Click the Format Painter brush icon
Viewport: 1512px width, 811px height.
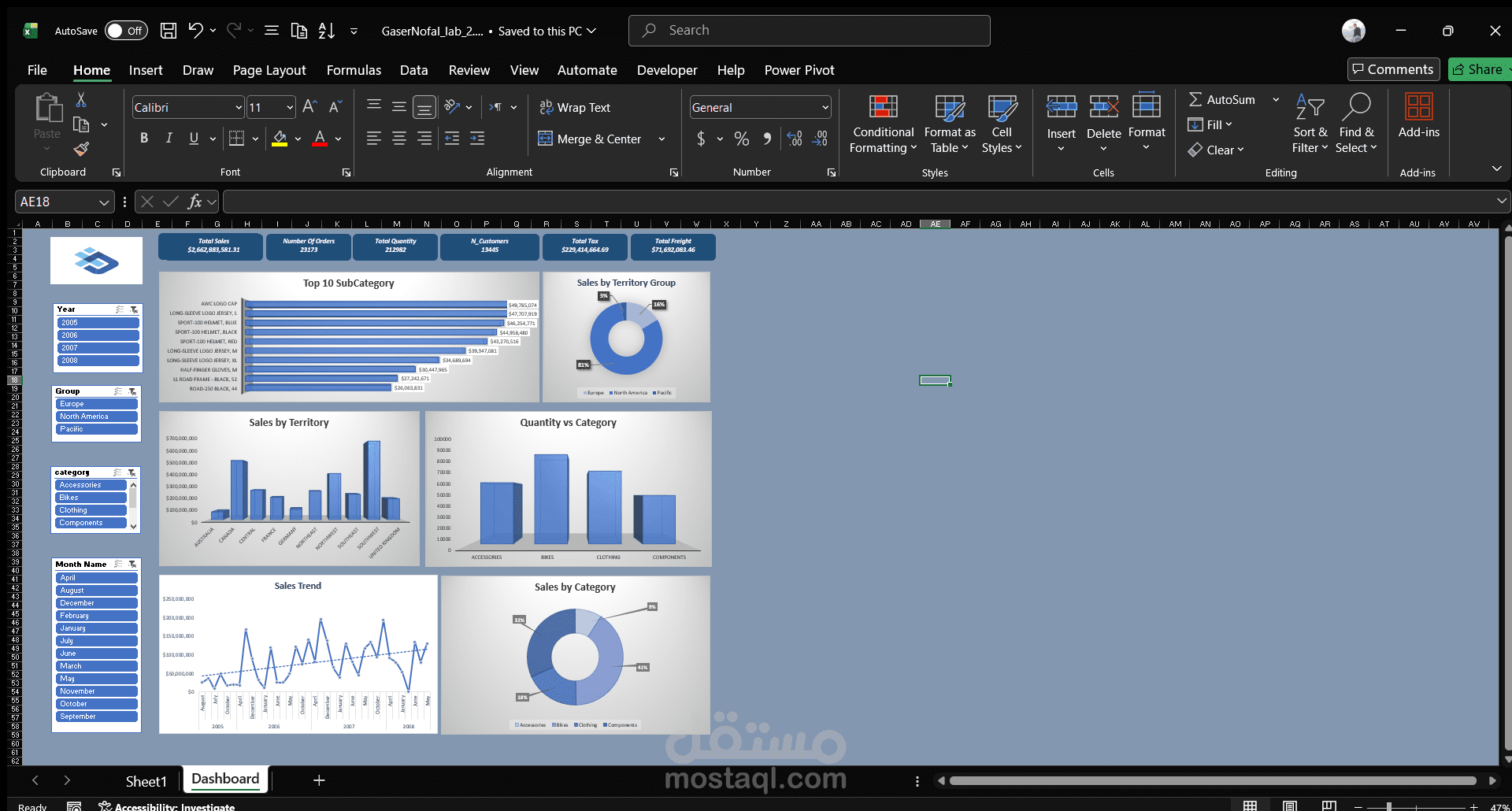[x=81, y=149]
